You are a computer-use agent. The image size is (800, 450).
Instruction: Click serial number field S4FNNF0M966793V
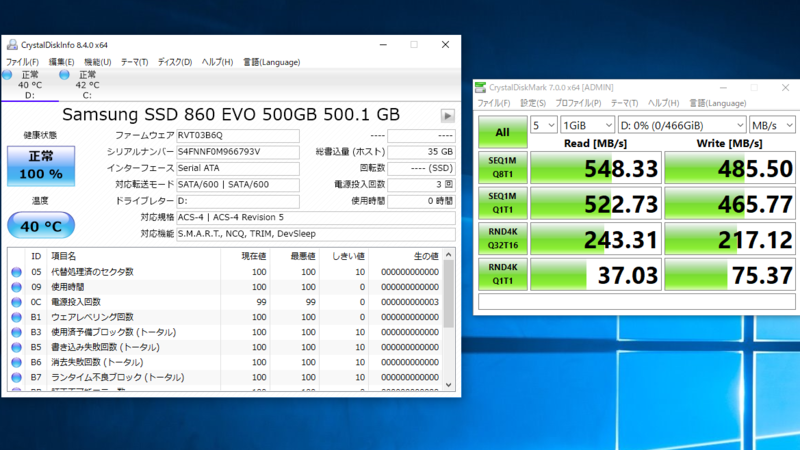coord(238,152)
